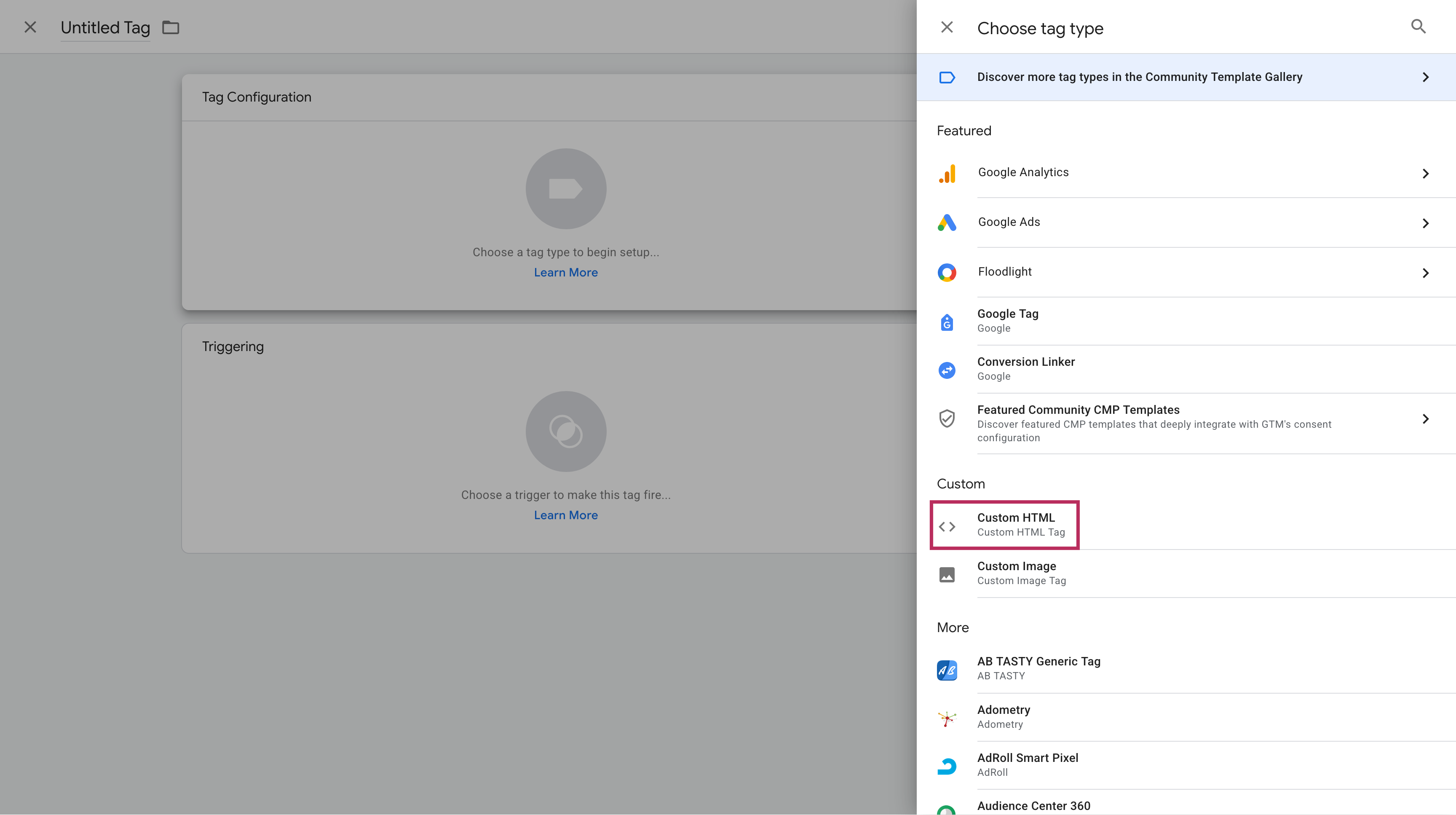Choose the AB TASTY Generic Tag icon

point(947,670)
